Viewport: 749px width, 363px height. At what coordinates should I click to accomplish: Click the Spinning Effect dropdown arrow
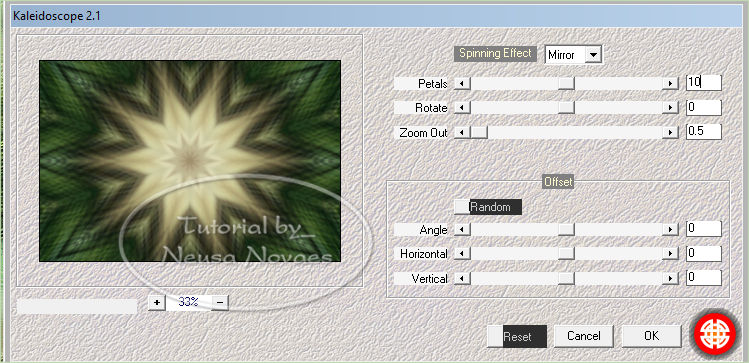point(593,54)
